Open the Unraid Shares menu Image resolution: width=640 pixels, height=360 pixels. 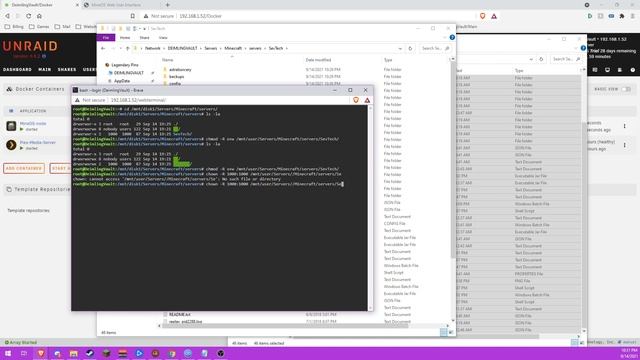pos(67,69)
